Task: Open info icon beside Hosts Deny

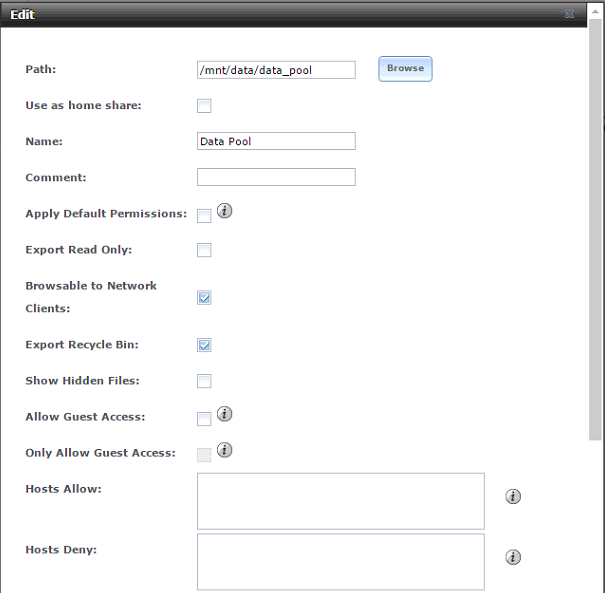Action: (x=513, y=557)
